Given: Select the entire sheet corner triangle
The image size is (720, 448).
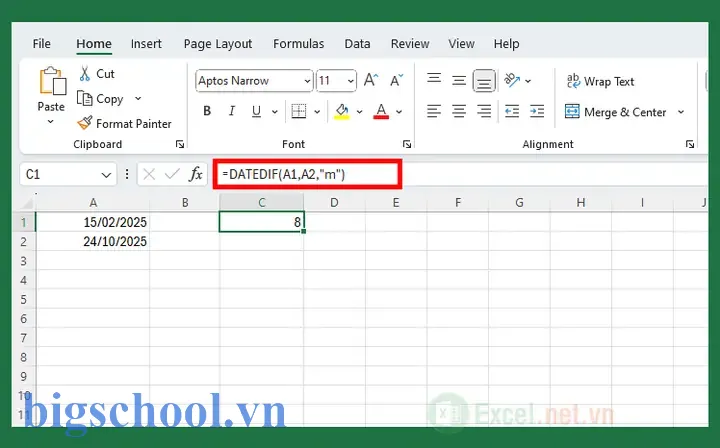Looking at the screenshot, I should (26, 202).
